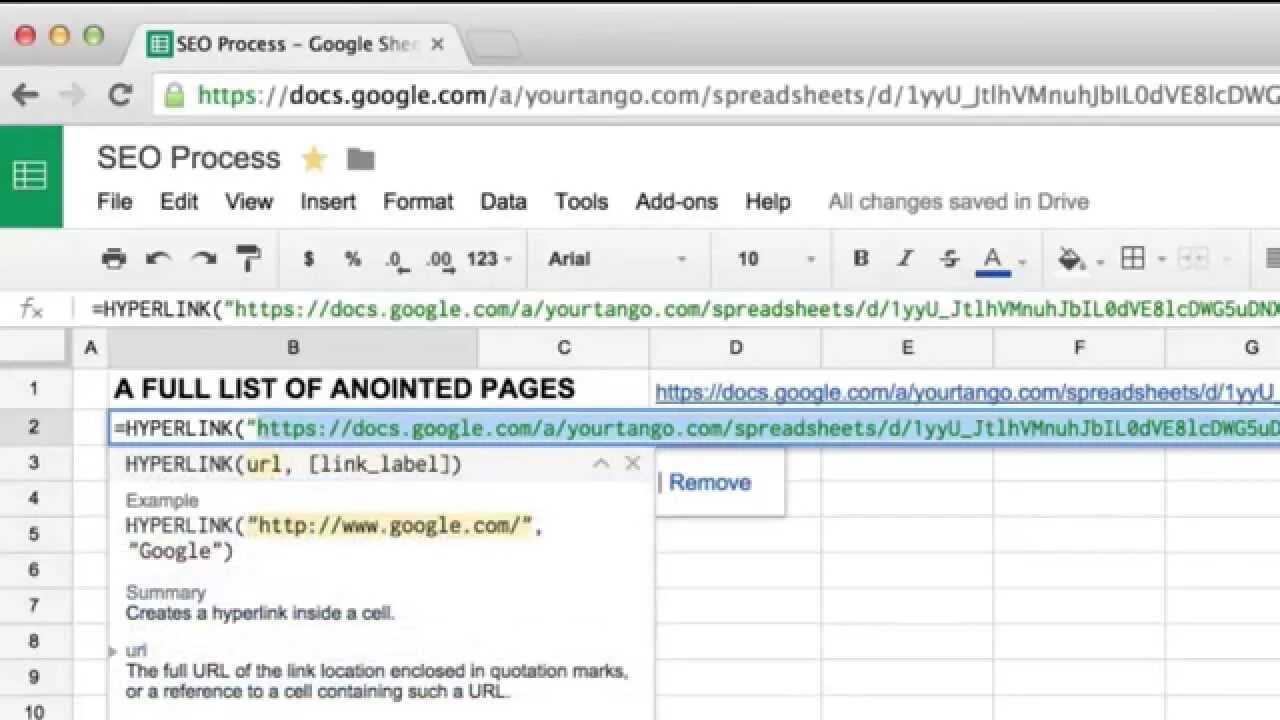The width and height of the screenshot is (1280, 720).
Task: Reload the page
Action: tap(120, 95)
